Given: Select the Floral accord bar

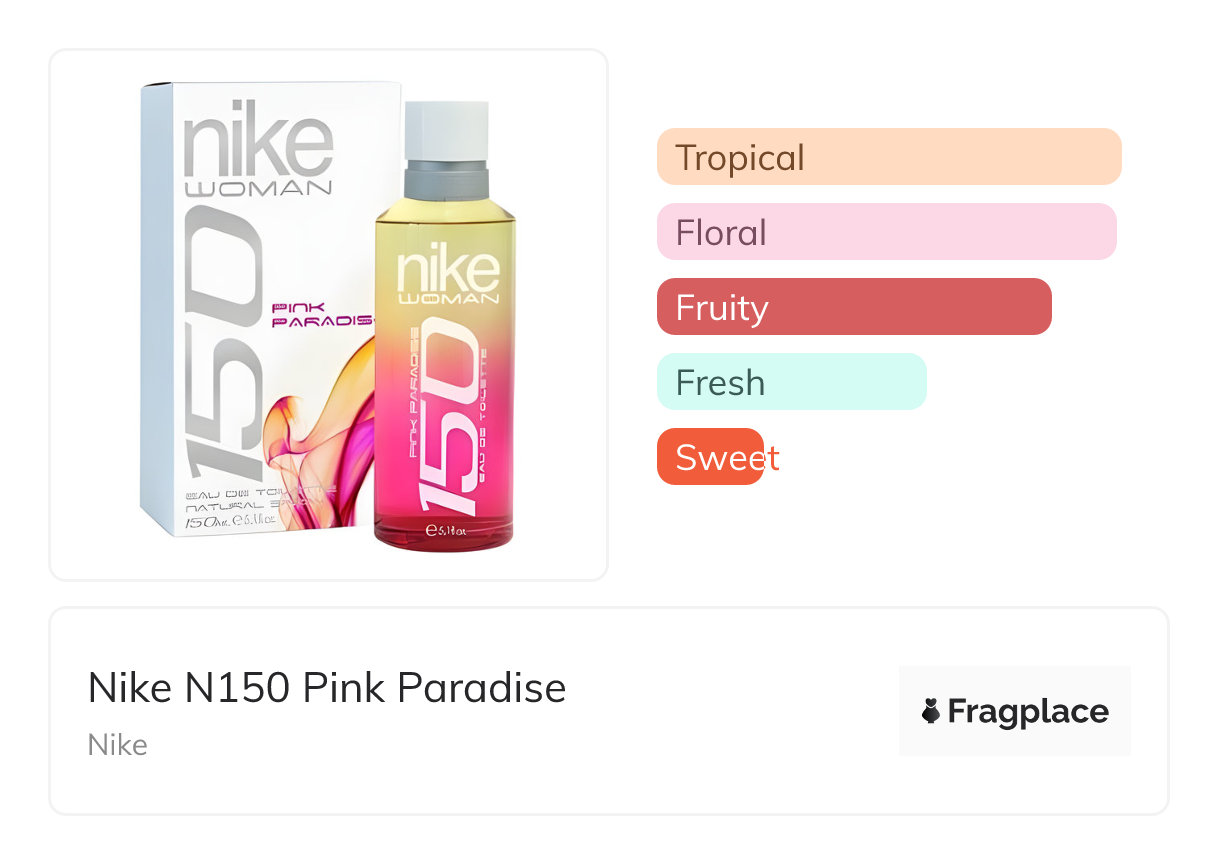Looking at the screenshot, I should (886, 232).
